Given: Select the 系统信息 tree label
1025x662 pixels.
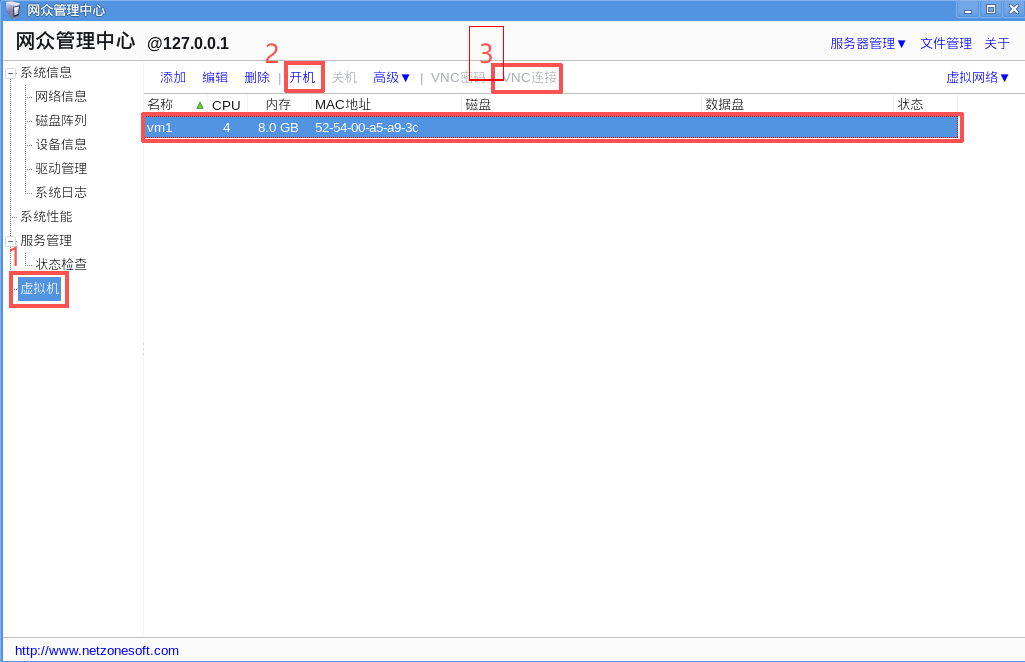Looking at the screenshot, I should click(46, 73).
